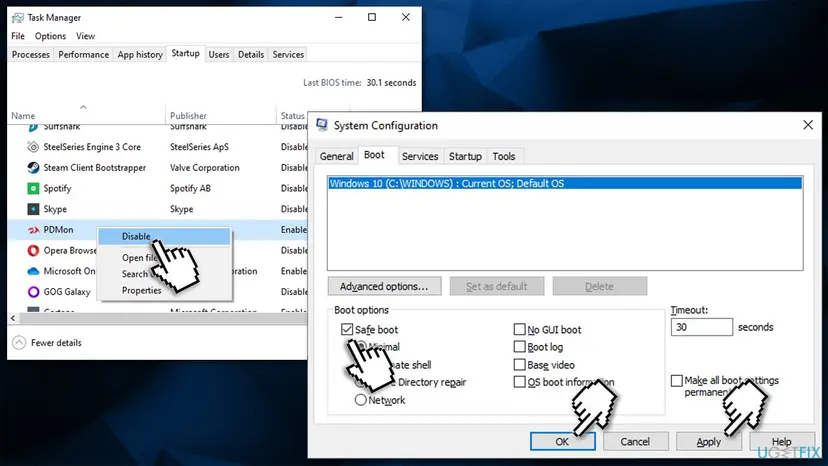Image resolution: width=828 pixels, height=466 pixels.
Task: Click the Opera Browser icon
Action: coord(33,250)
